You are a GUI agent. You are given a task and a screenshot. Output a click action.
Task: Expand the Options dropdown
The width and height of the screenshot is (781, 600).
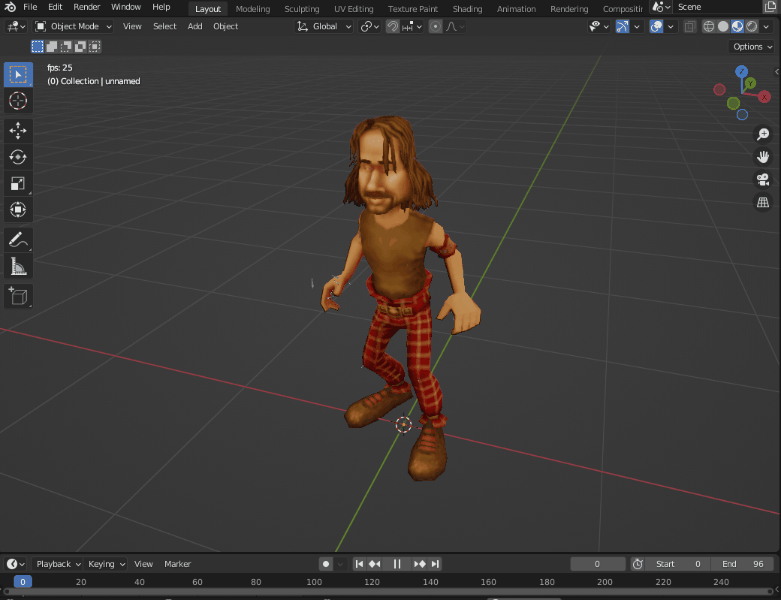click(x=752, y=47)
